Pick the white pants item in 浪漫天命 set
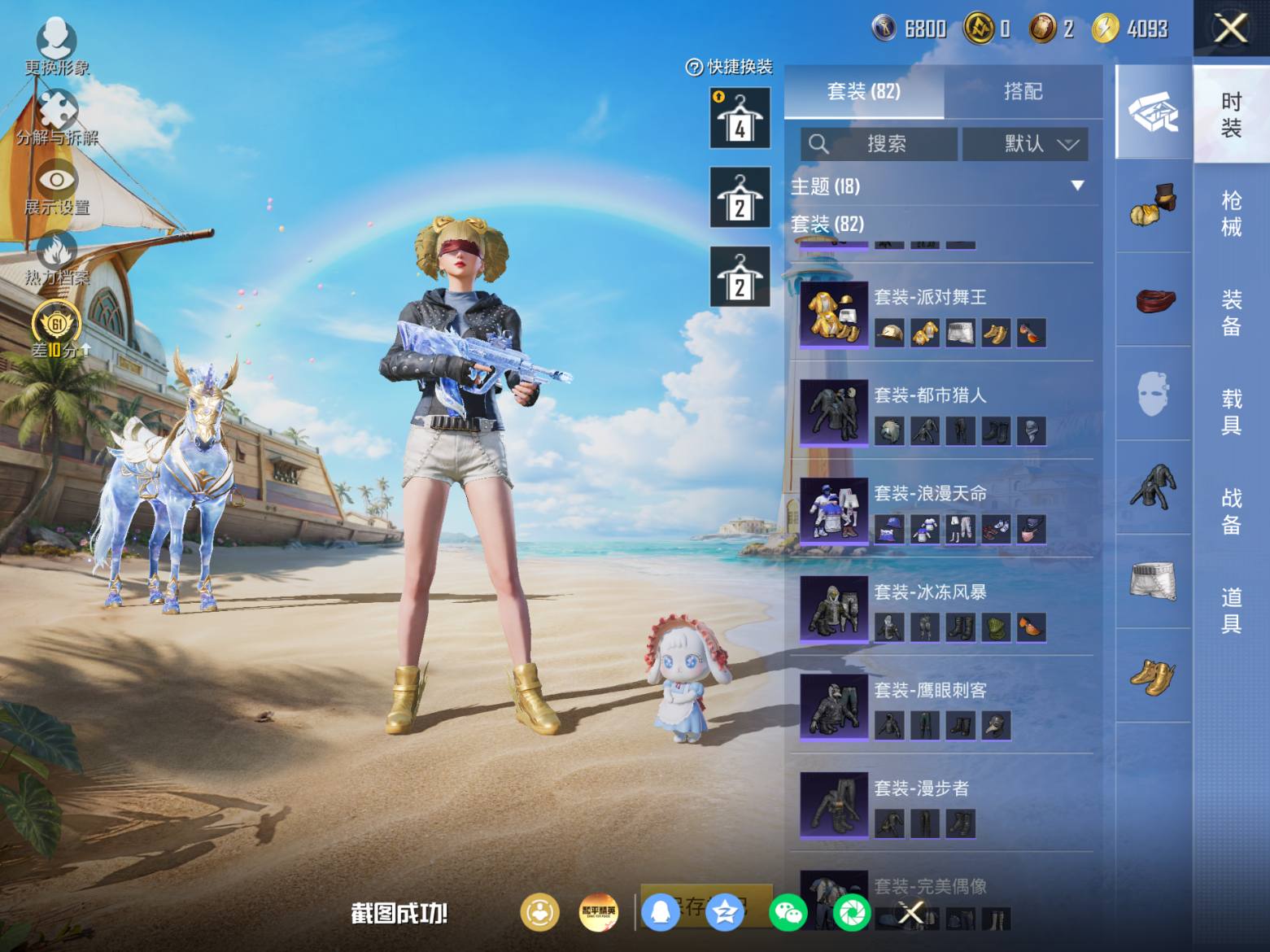The height and width of the screenshot is (952, 1270). pyautogui.click(x=960, y=530)
